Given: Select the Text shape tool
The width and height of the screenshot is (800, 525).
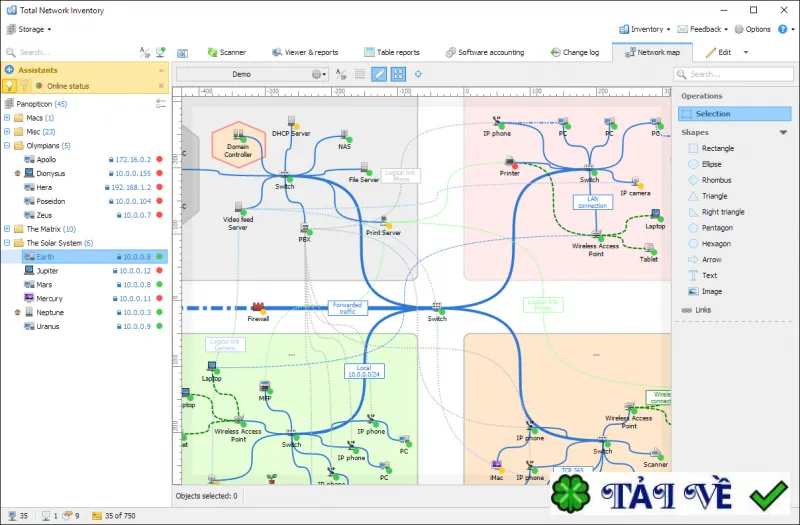Looking at the screenshot, I should coord(703,276).
